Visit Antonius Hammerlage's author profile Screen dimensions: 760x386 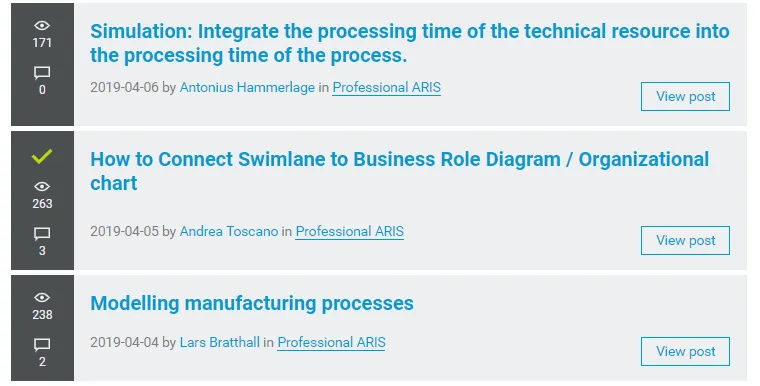[x=247, y=87]
